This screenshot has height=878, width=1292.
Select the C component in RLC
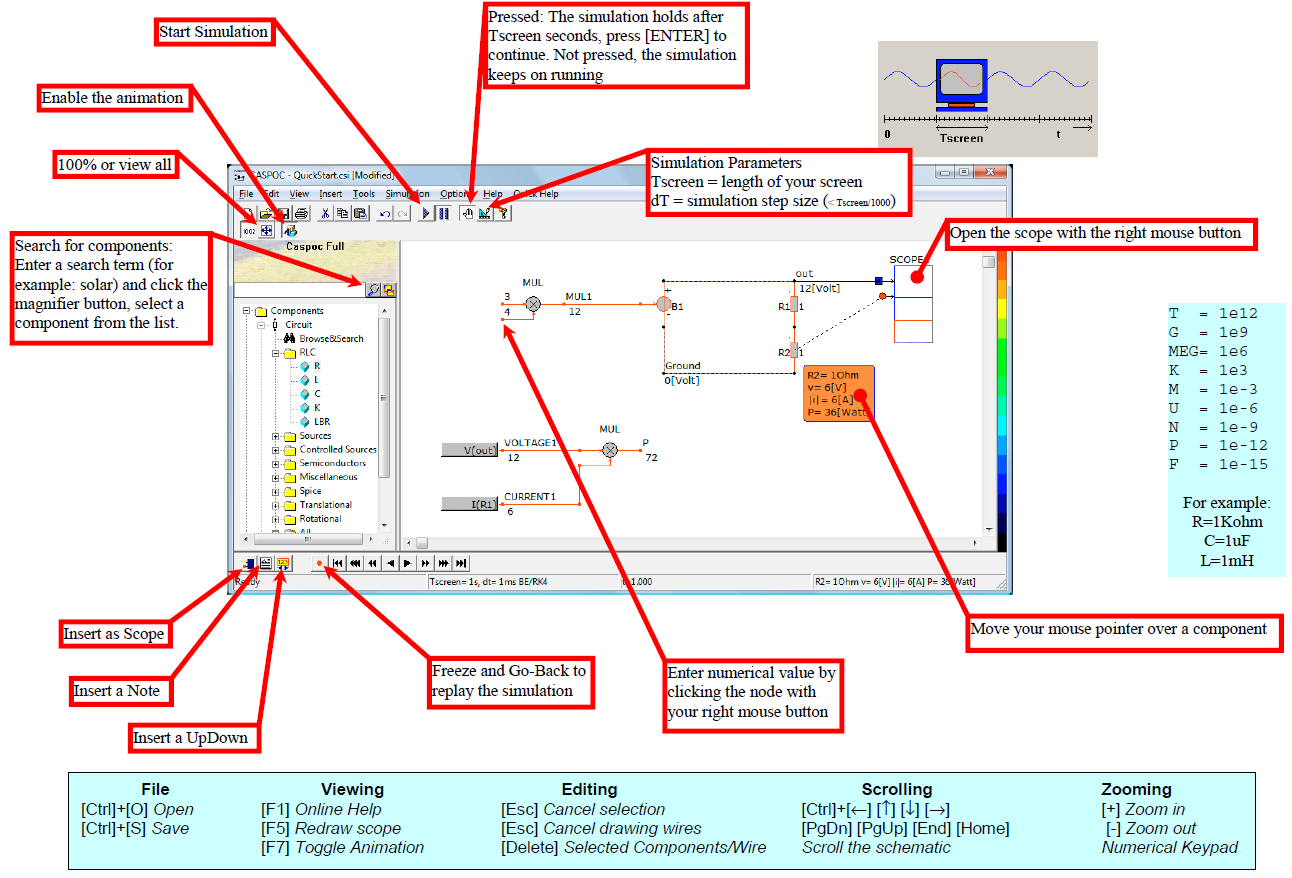[x=317, y=394]
